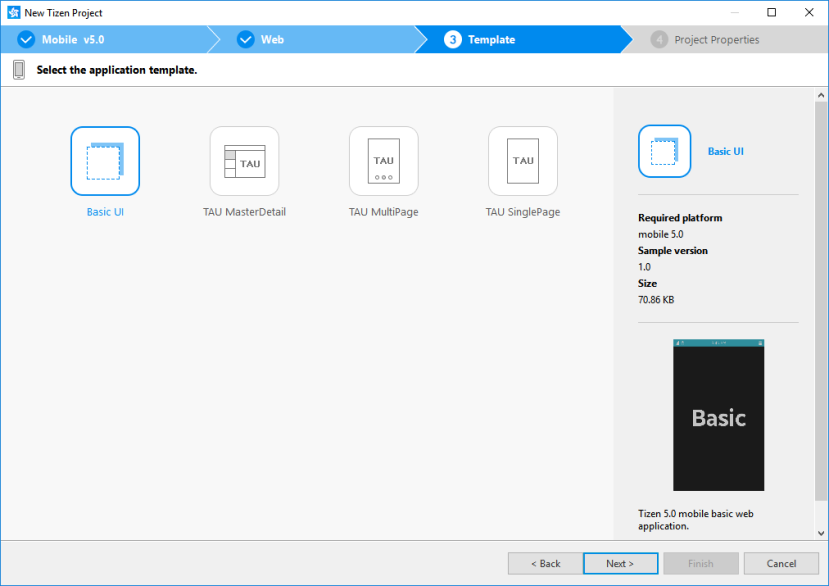The image size is (829, 586).
Task: Click the disabled Finish button
Action: 701,563
